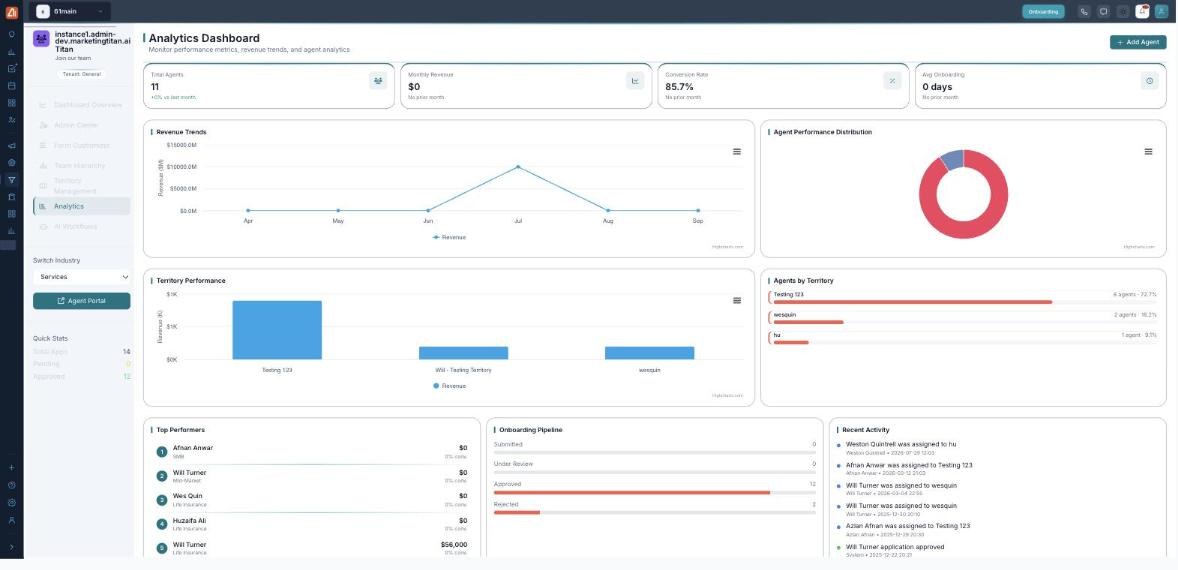
Task: Open the user account avatar icon in top bar
Action: pos(1161,11)
